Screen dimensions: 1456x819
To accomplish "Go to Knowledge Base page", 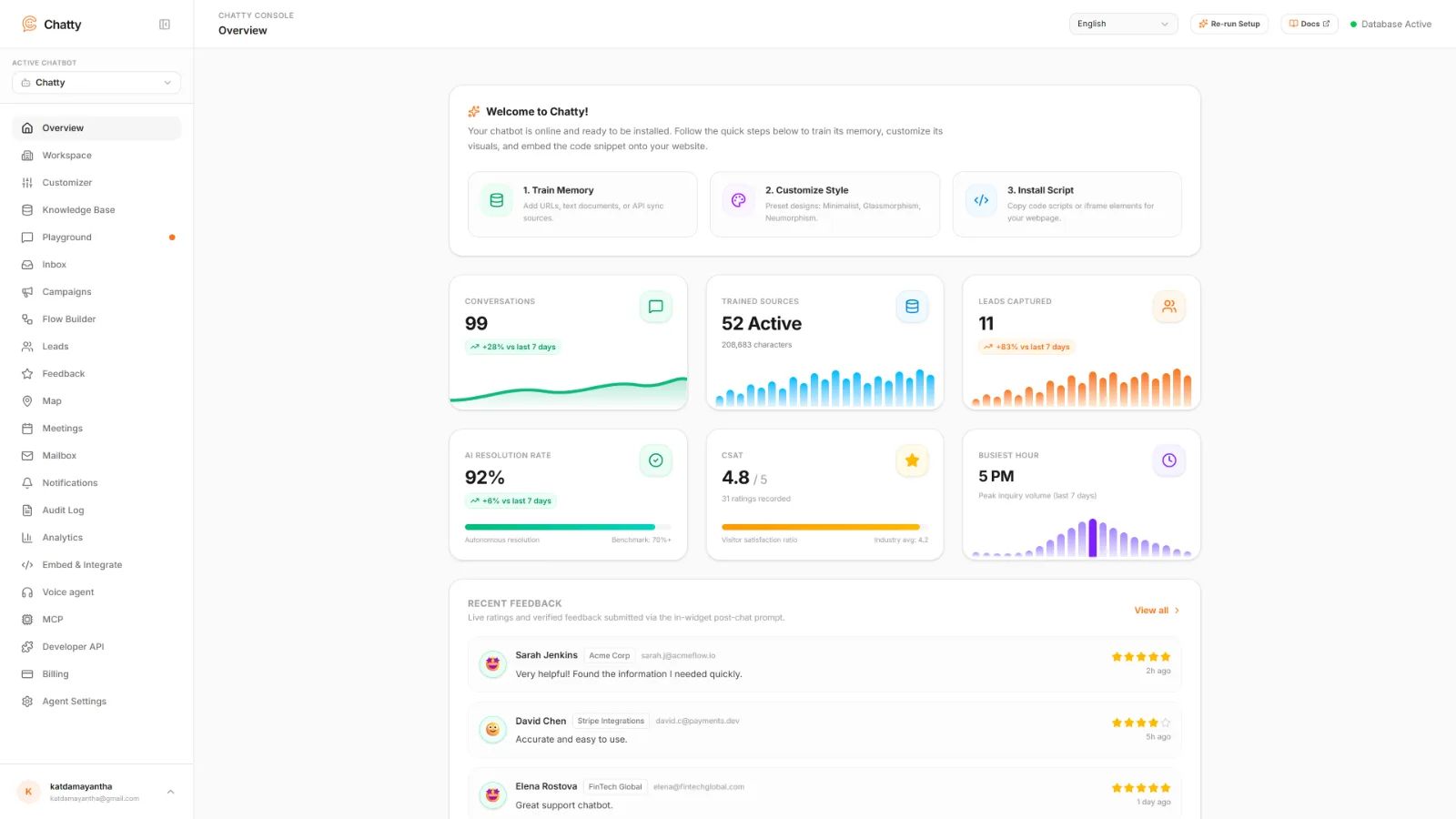I will coord(96,210).
